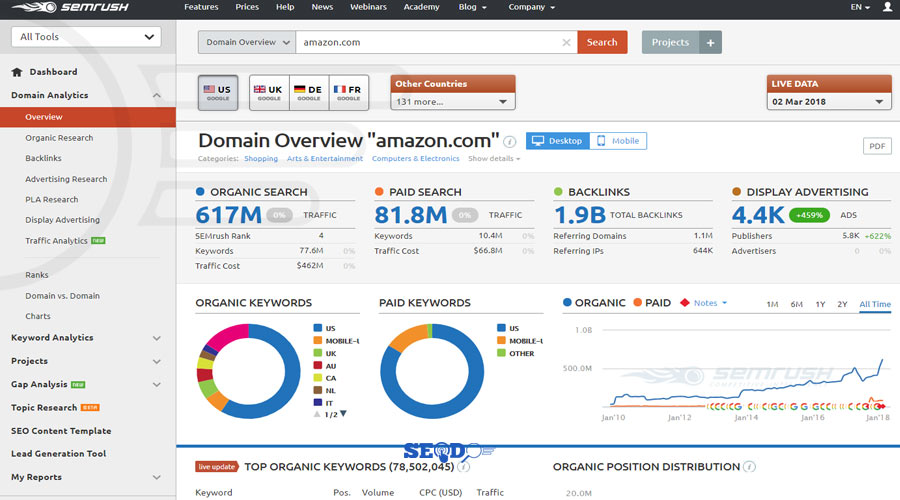This screenshot has height=500, width=900.
Task: Open the Notes dropdown on chart
Action: (x=710, y=303)
